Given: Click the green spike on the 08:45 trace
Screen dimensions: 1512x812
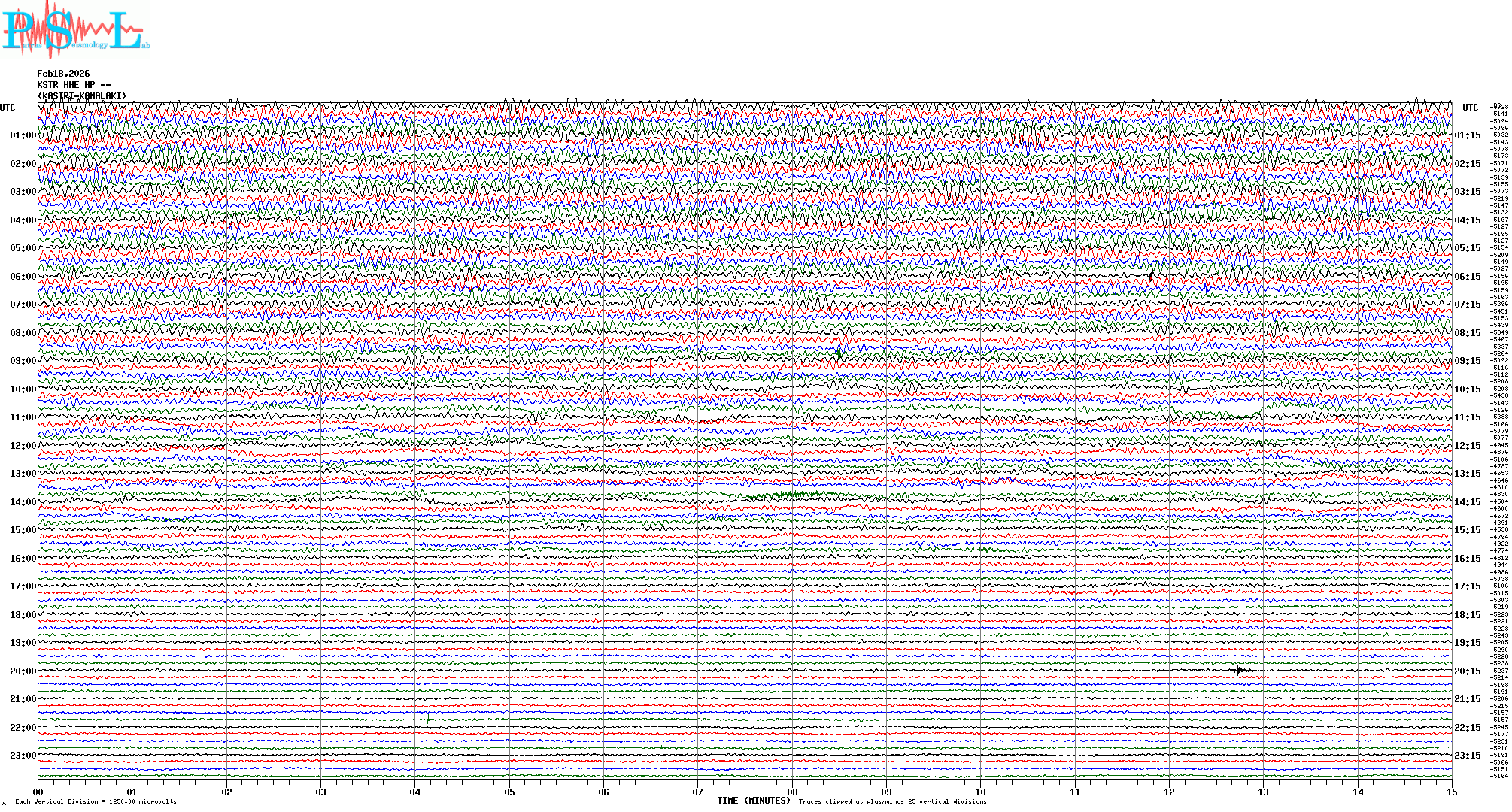Looking at the screenshot, I should 839,354.
